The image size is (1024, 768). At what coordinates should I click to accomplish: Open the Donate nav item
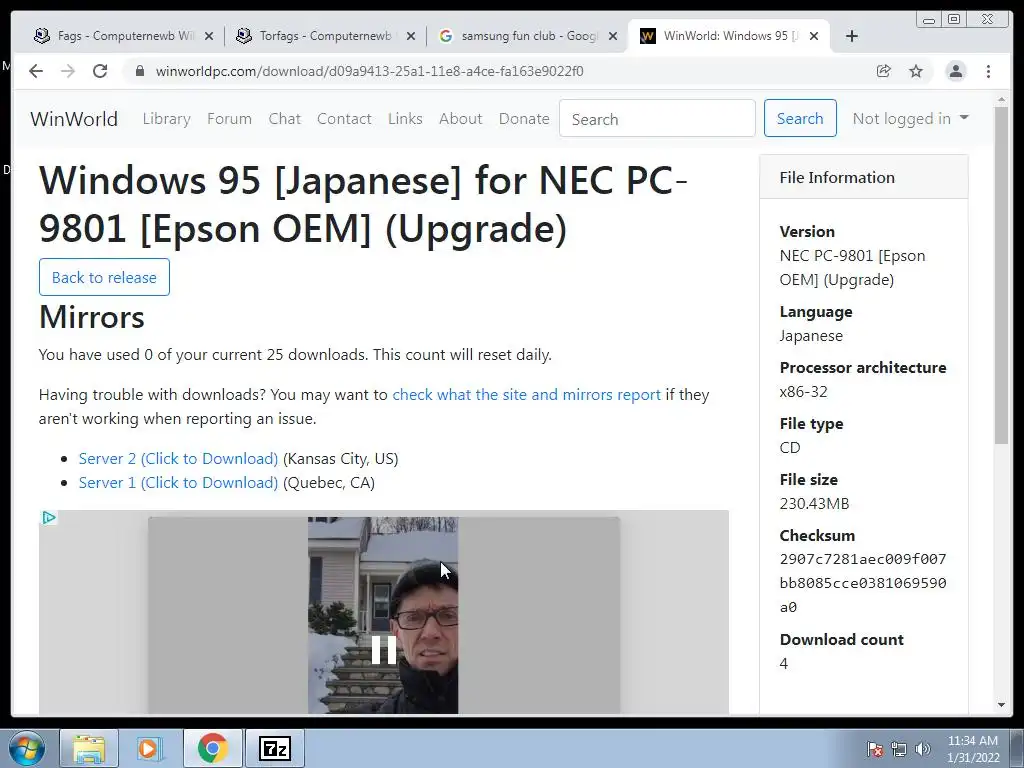[x=524, y=119]
